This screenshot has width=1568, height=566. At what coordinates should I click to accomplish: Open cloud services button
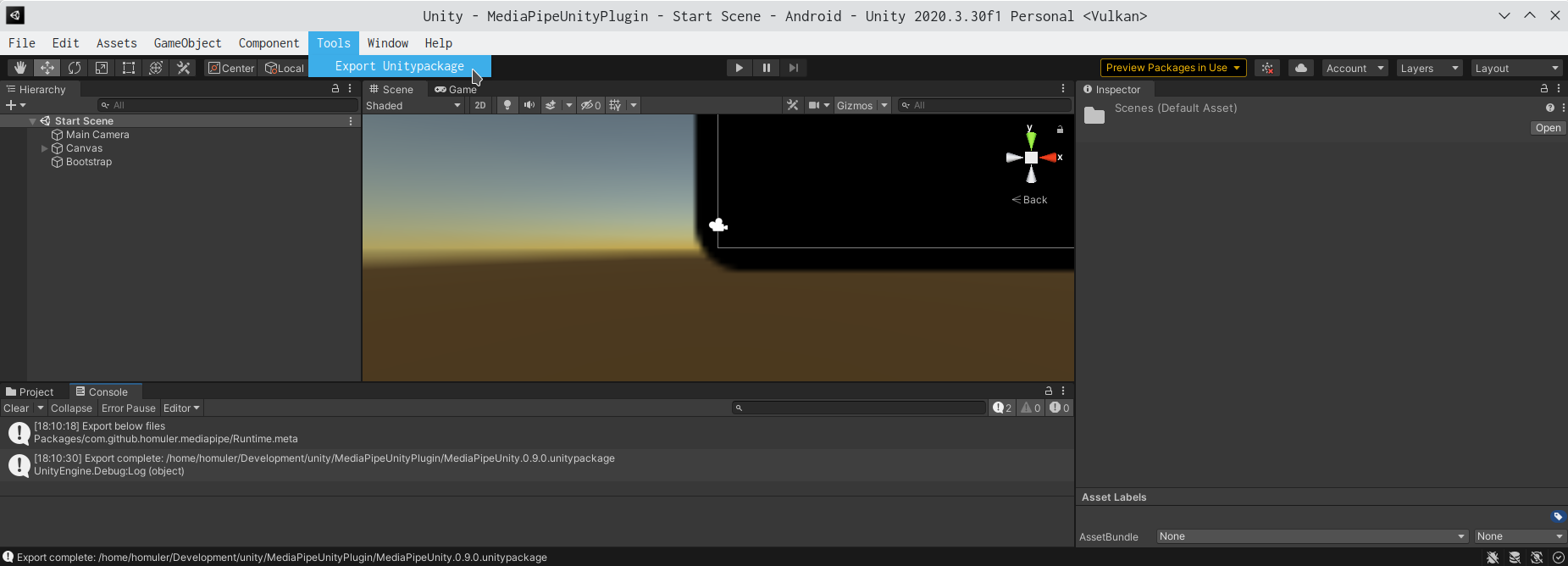1301,68
